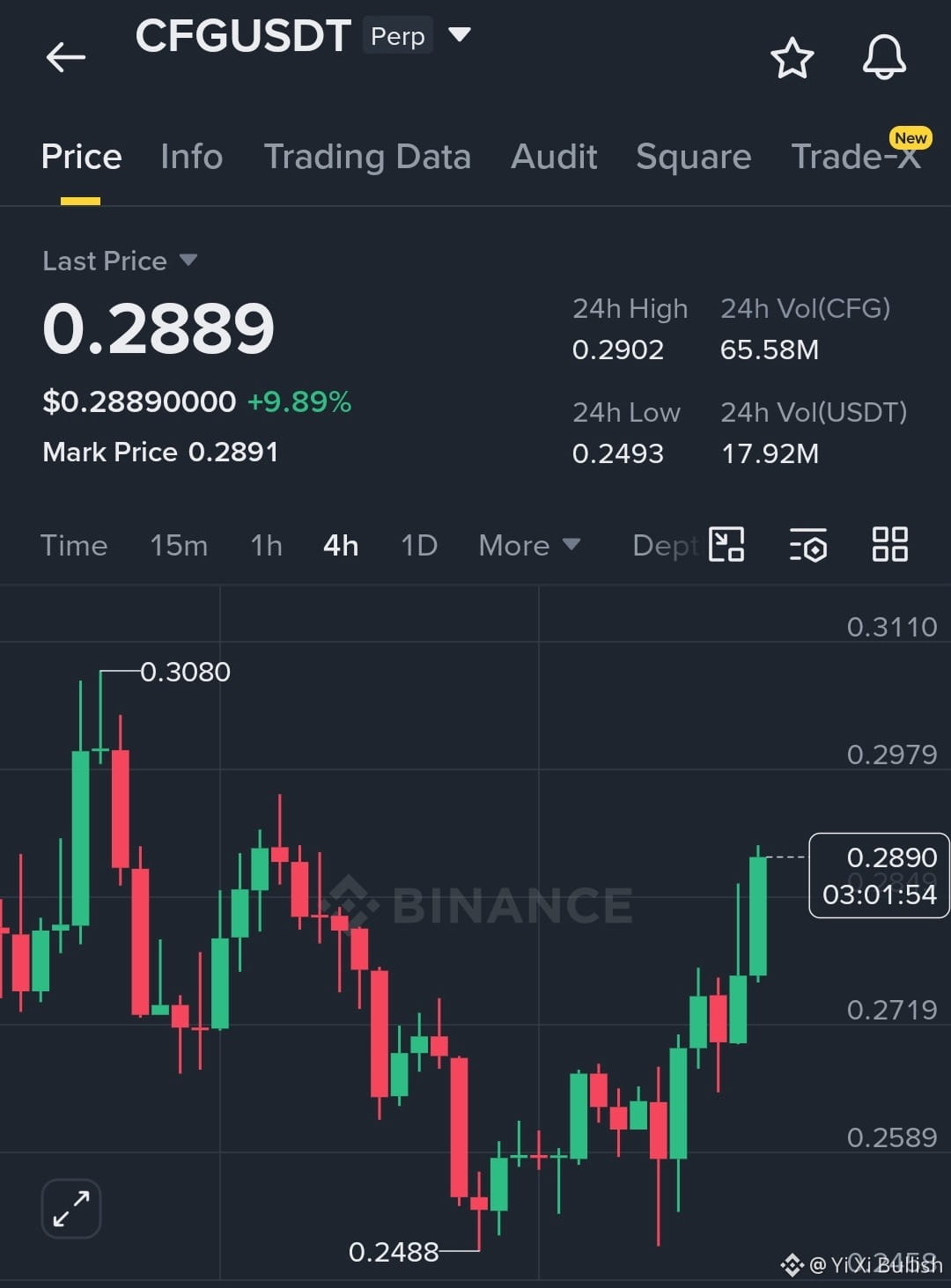This screenshot has height=1288, width=951.
Task: Select the 1D chart interval
Action: pos(419,545)
